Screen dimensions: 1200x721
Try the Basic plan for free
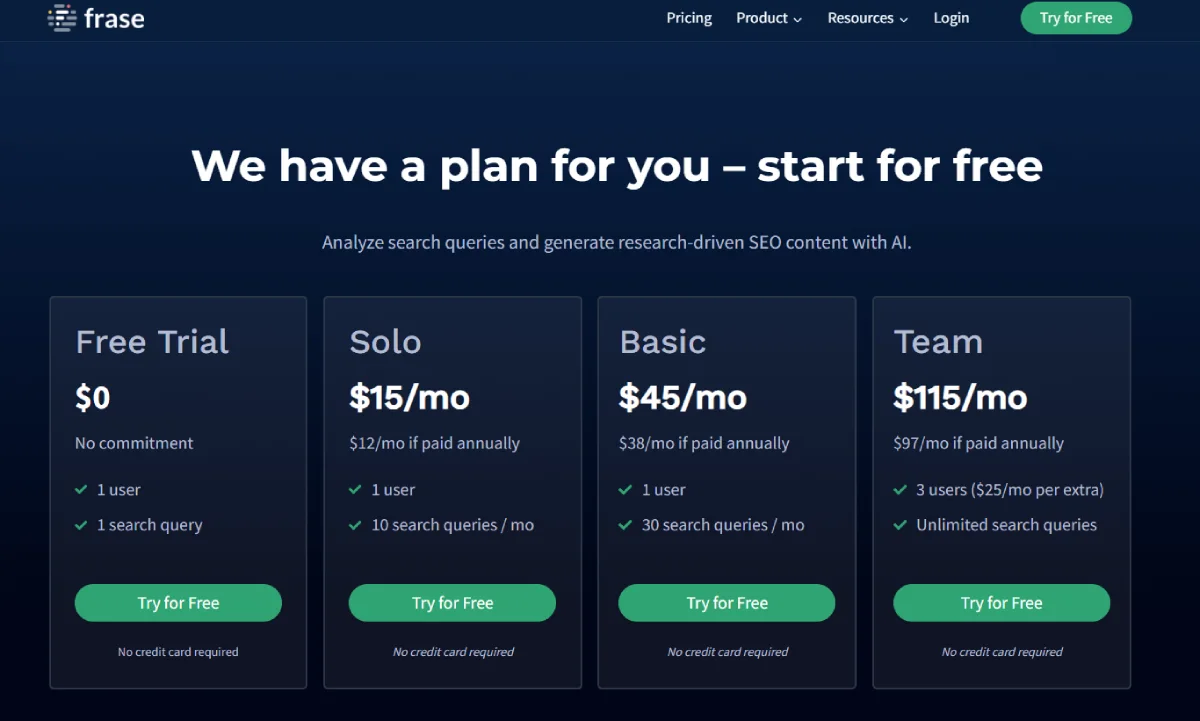[x=726, y=603]
